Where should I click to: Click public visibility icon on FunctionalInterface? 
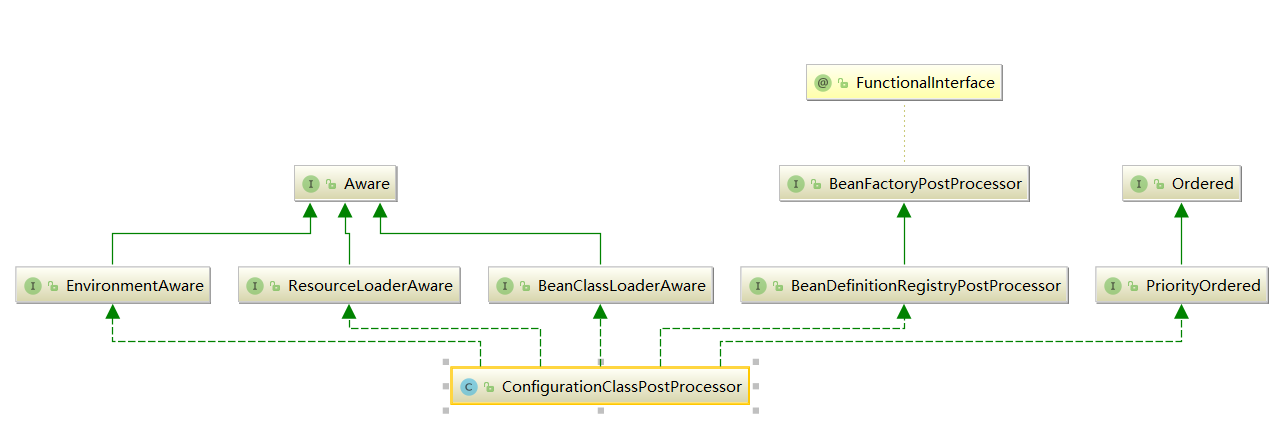pyautogui.click(x=843, y=84)
